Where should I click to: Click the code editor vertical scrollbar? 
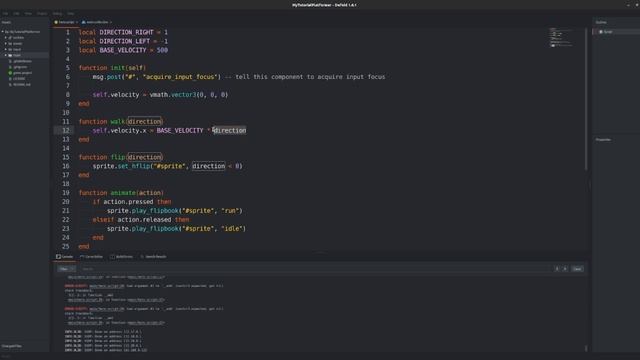586,99
